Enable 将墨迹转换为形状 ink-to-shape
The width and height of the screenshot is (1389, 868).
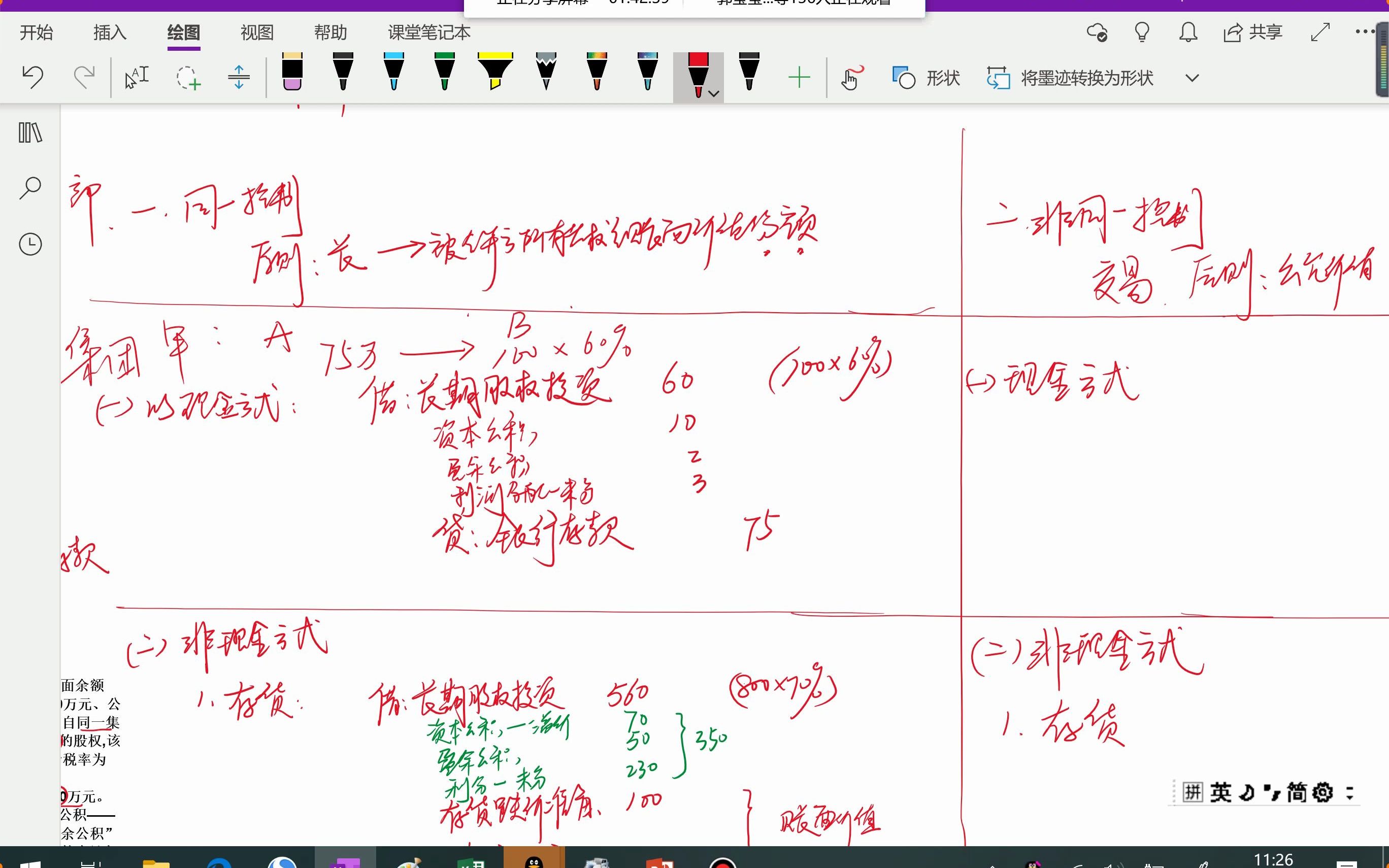[1070, 78]
